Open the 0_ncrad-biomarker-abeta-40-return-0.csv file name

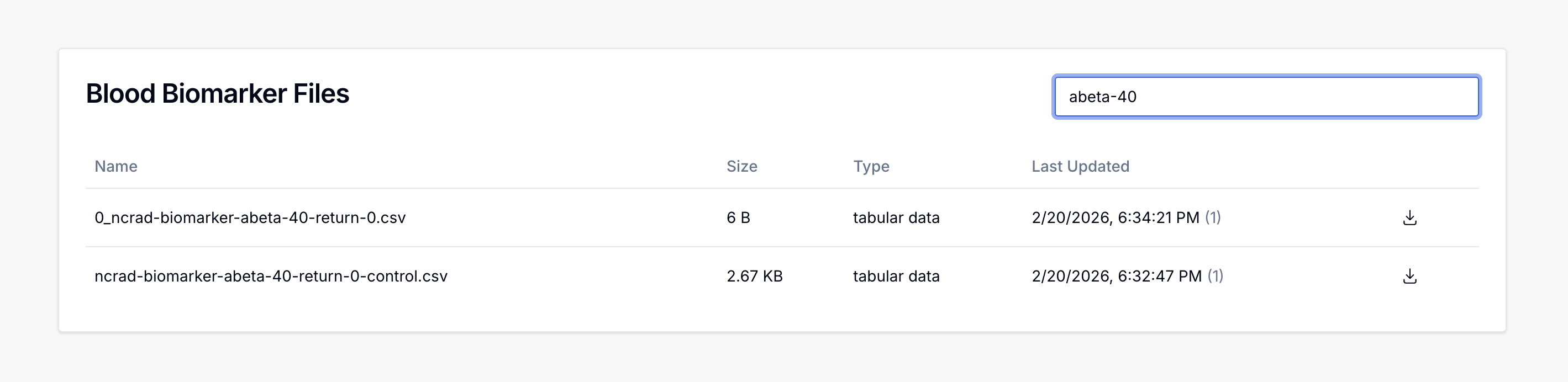250,217
